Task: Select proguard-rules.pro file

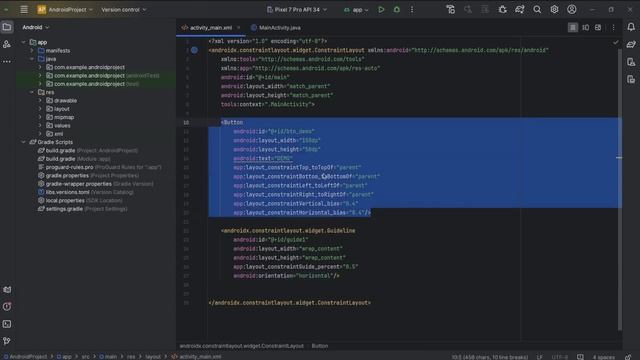Action: 100,167
